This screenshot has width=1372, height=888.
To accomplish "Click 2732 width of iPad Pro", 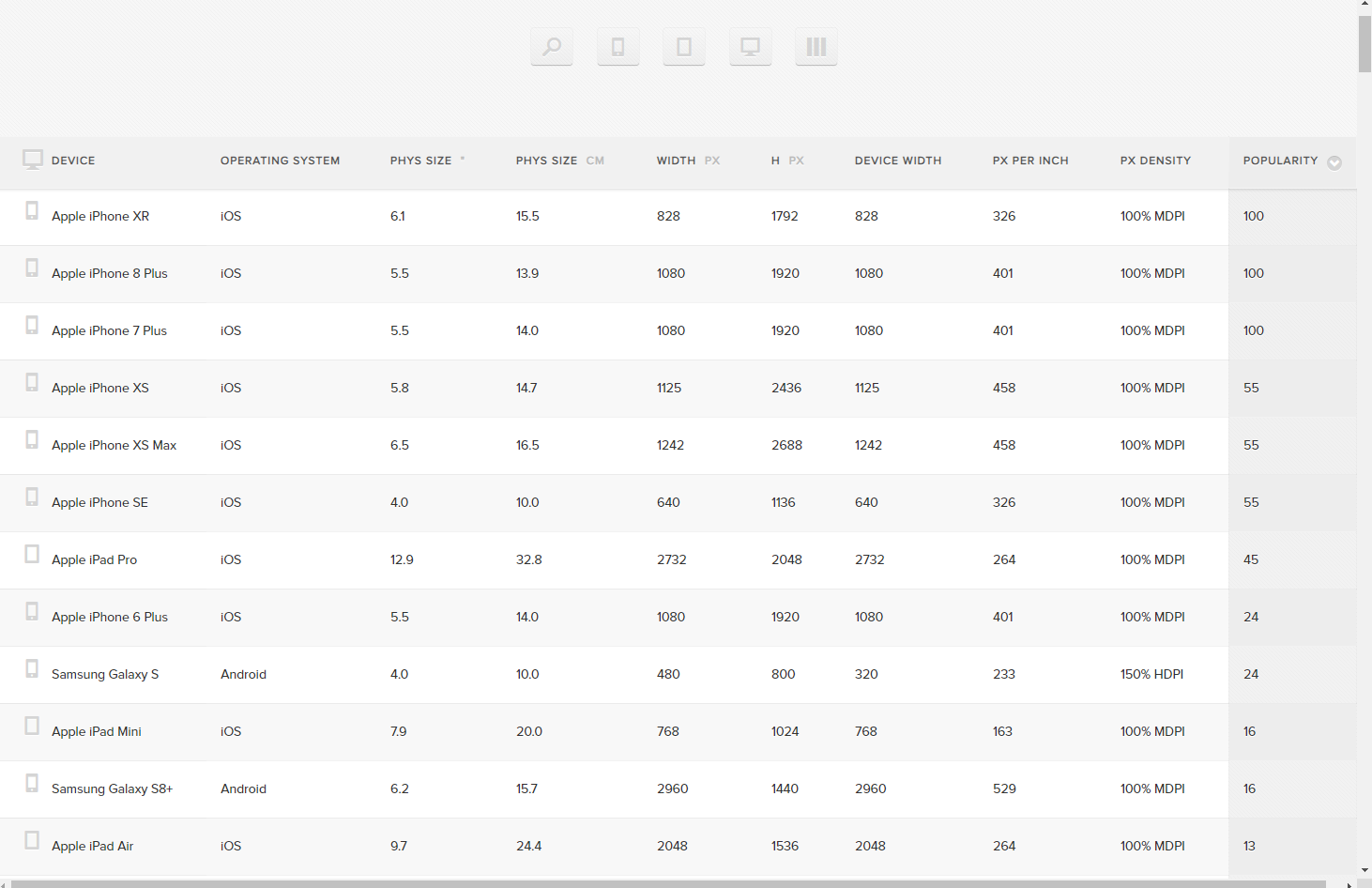I will 672,559.
